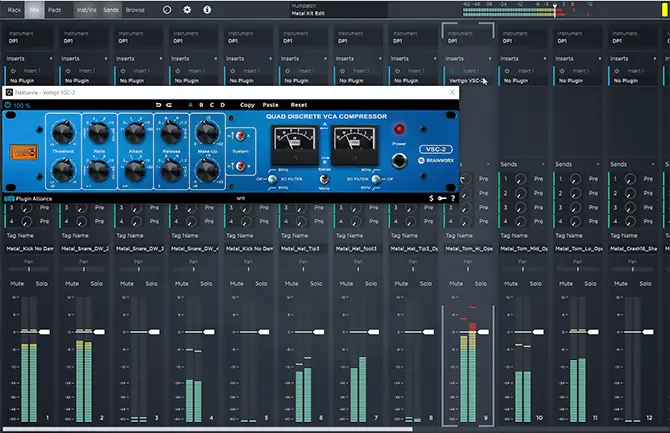This screenshot has height=433, width=670.
Task: Mute channel 9
Action: pyautogui.click(x=456, y=283)
